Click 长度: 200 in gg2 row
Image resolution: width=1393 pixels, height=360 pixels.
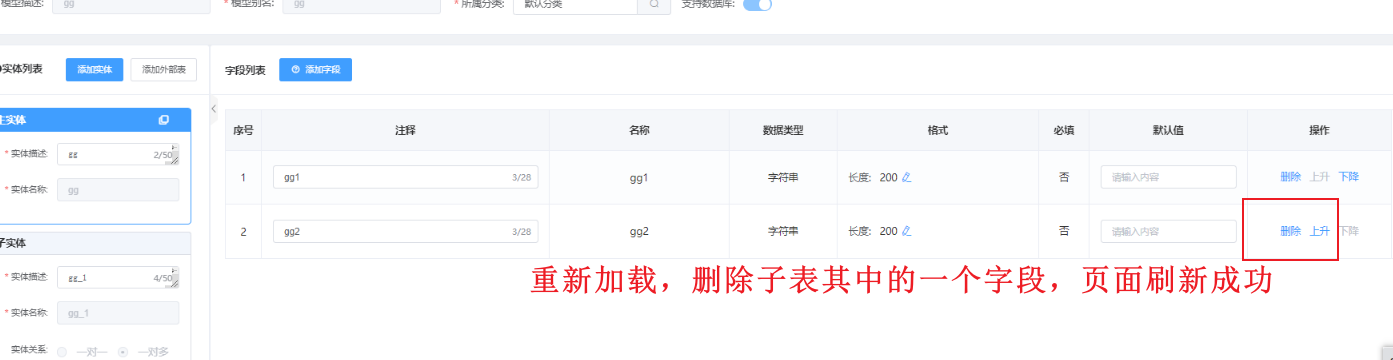(x=872, y=231)
